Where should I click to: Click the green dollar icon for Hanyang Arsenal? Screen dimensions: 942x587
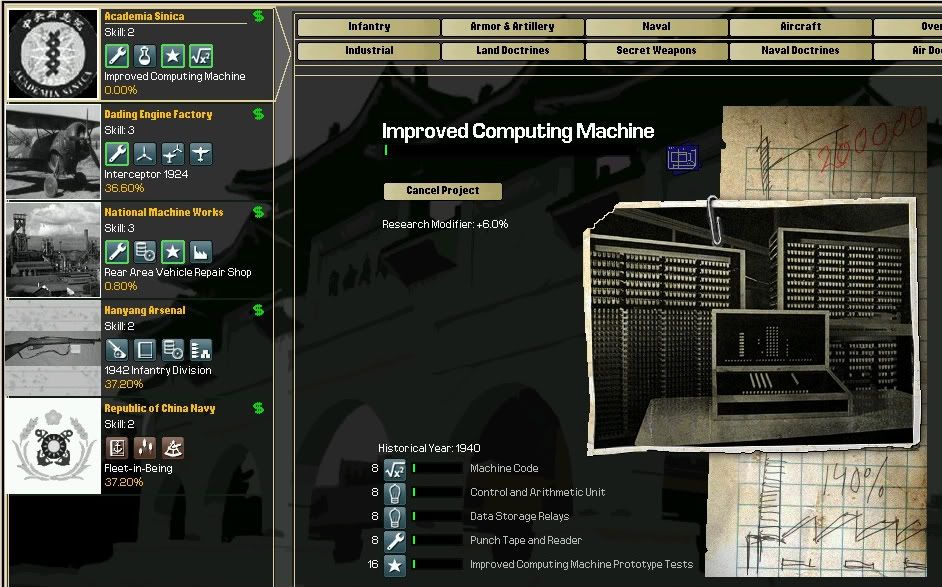(x=259, y=310)
